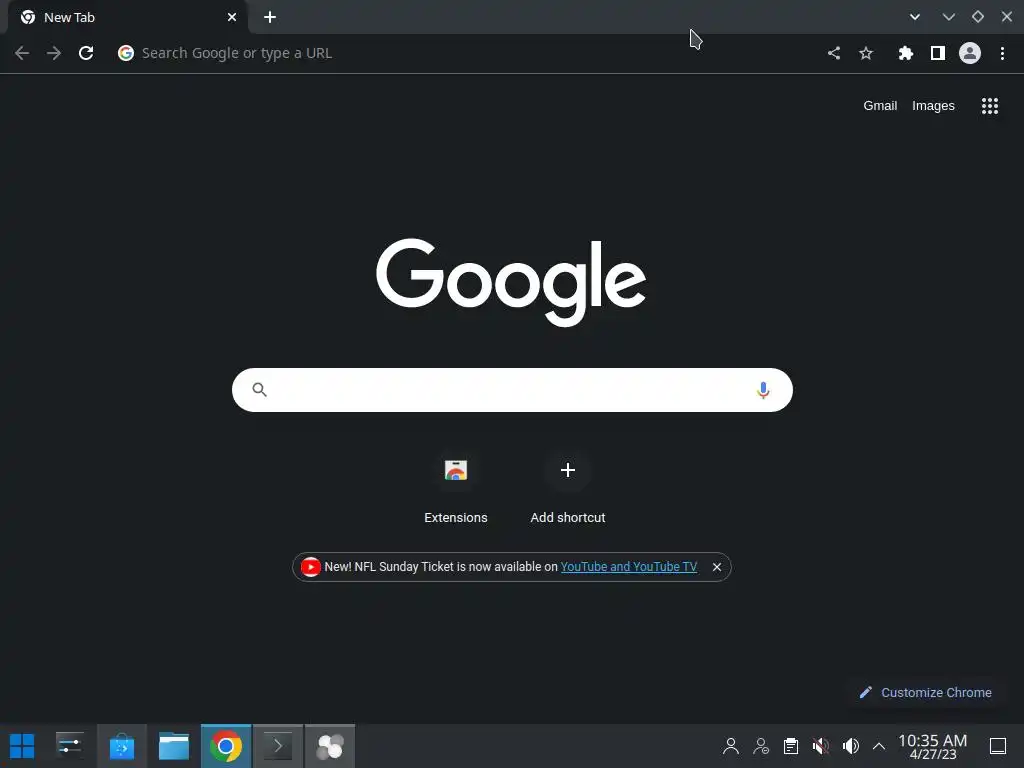Viewport: 1024px width, 768px height.
Task: Reload the current page
Action: (x=86, y=53)
